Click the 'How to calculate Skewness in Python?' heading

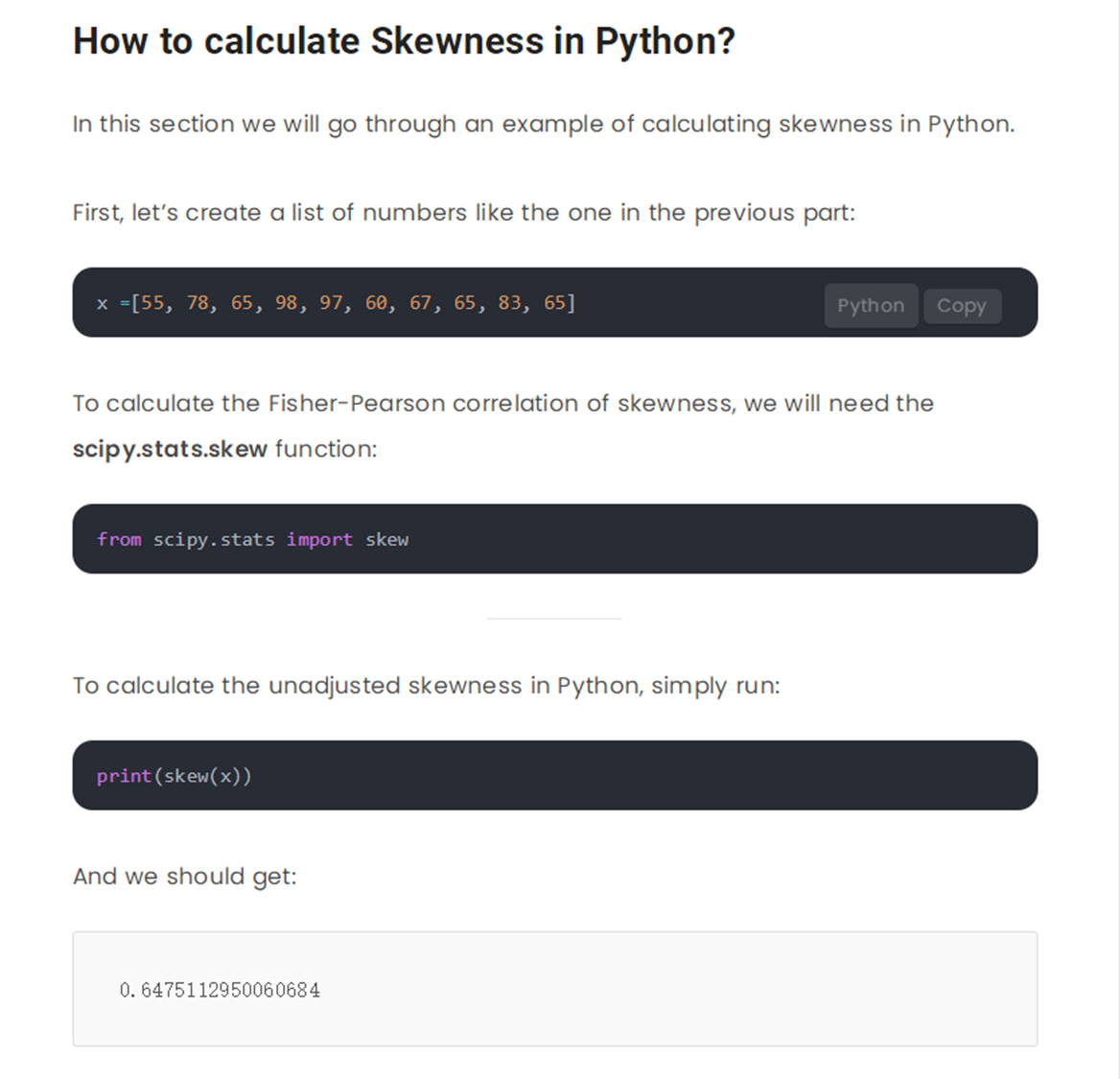tap(404, 41)
